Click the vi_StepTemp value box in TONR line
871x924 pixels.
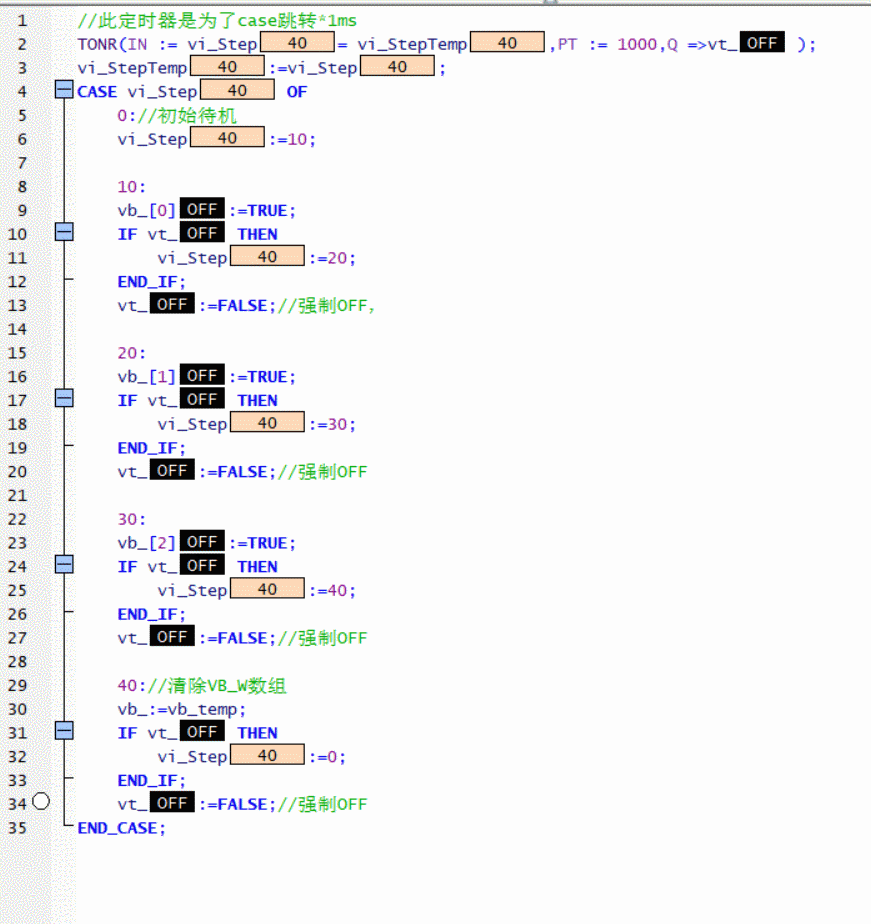click(x=507, y=43)
